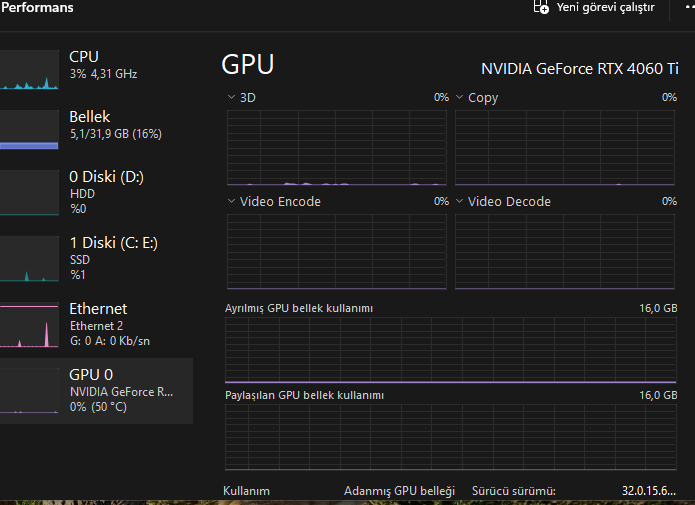Open the three-dot more options menu
This screenshot has width=695, height=505.
[x=689, y=6]
